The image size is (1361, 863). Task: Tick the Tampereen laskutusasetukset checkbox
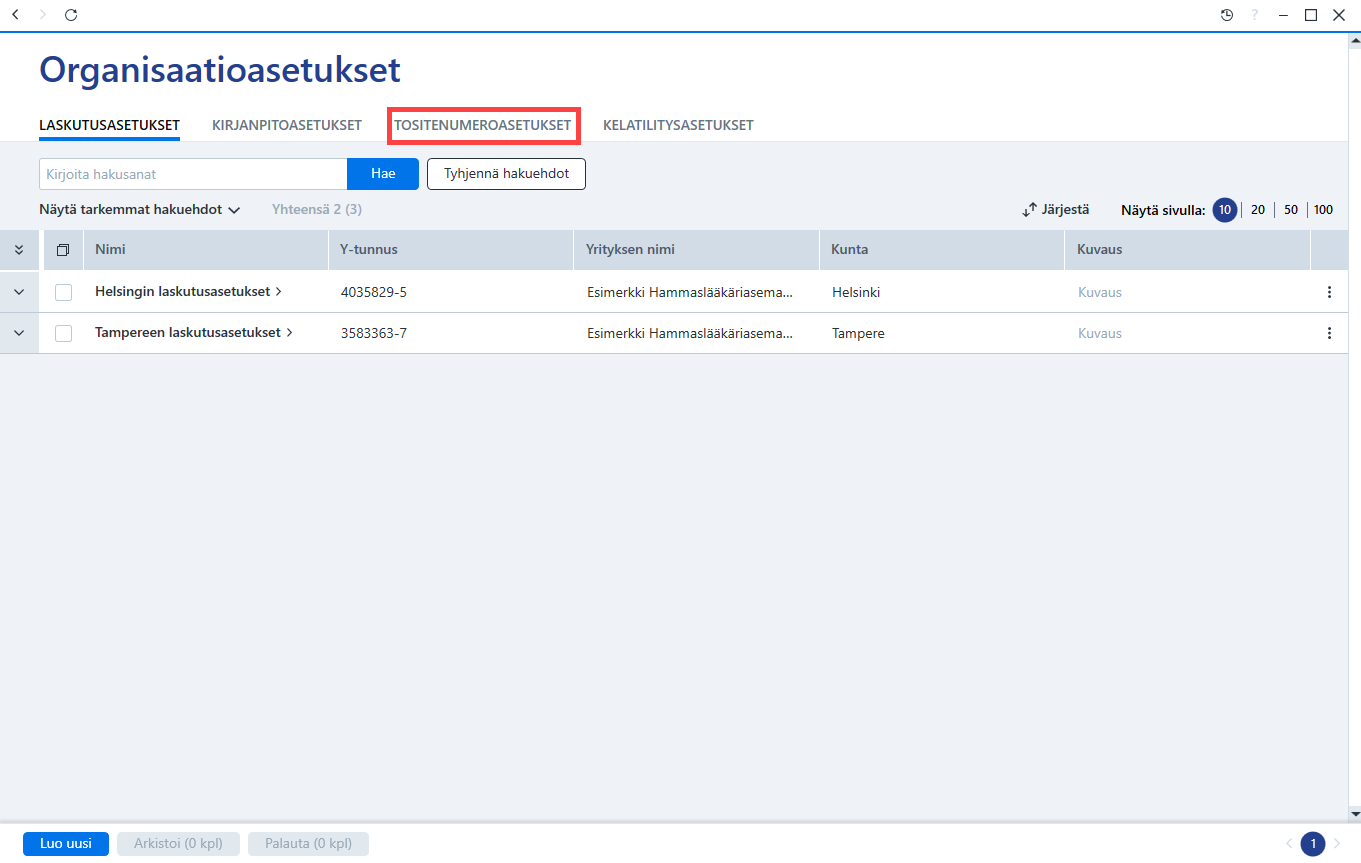tap(63, 333)
